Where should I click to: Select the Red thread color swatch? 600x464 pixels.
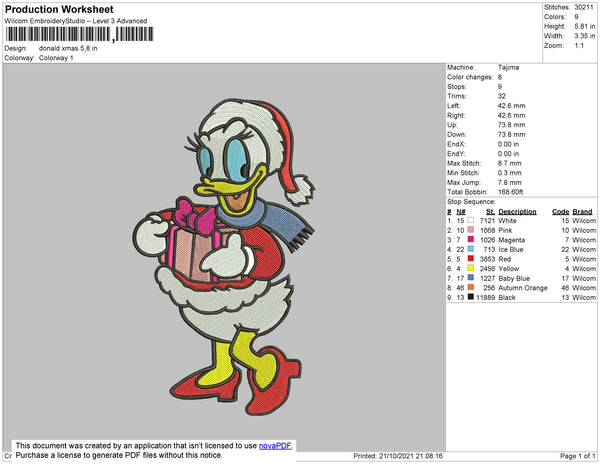tap(471, 259)
